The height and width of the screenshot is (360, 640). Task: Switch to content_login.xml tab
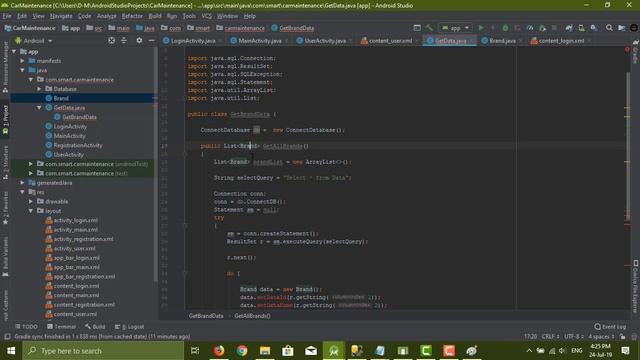point(561,41)
